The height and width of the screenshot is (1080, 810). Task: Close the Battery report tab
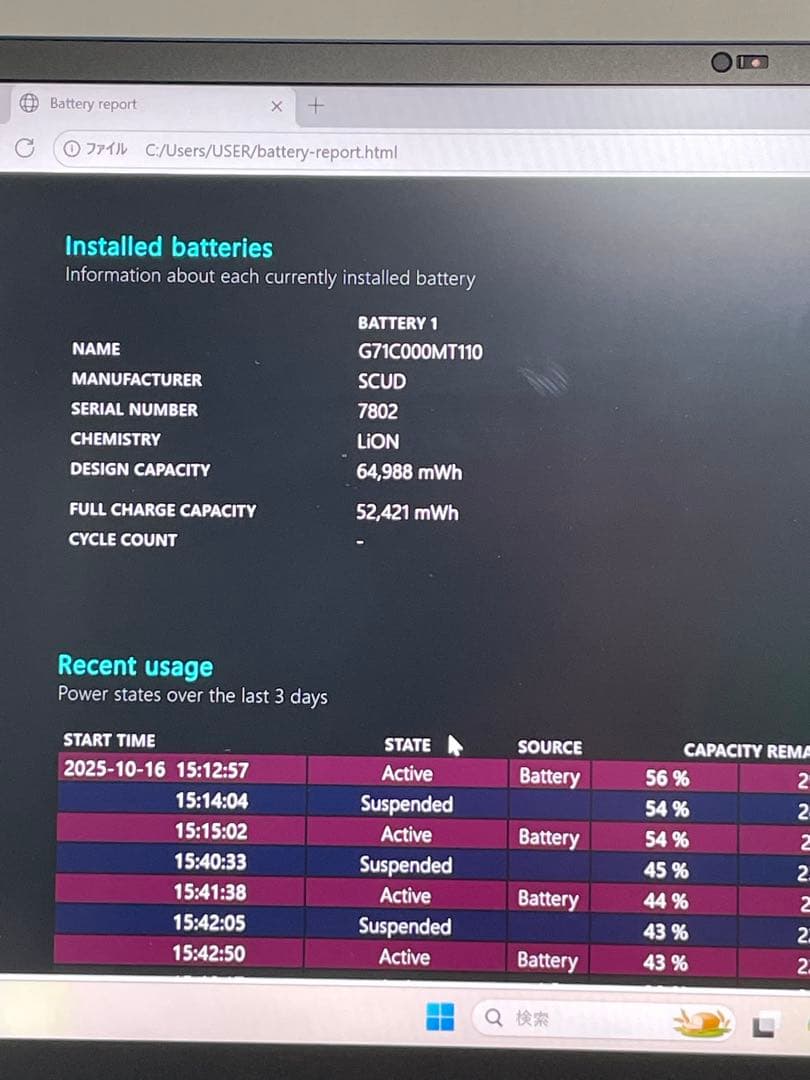(x=277, y=106)
